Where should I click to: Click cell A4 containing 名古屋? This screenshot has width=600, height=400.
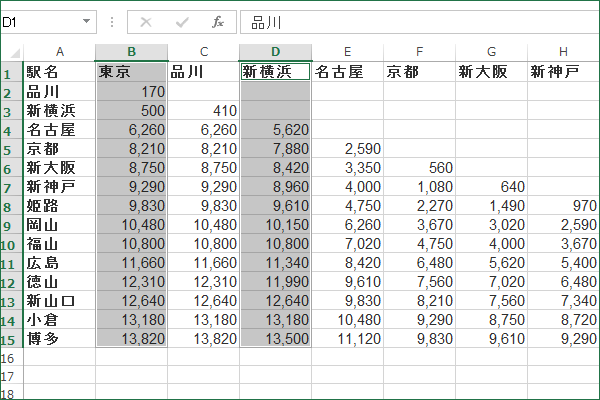tap(59, 129)
